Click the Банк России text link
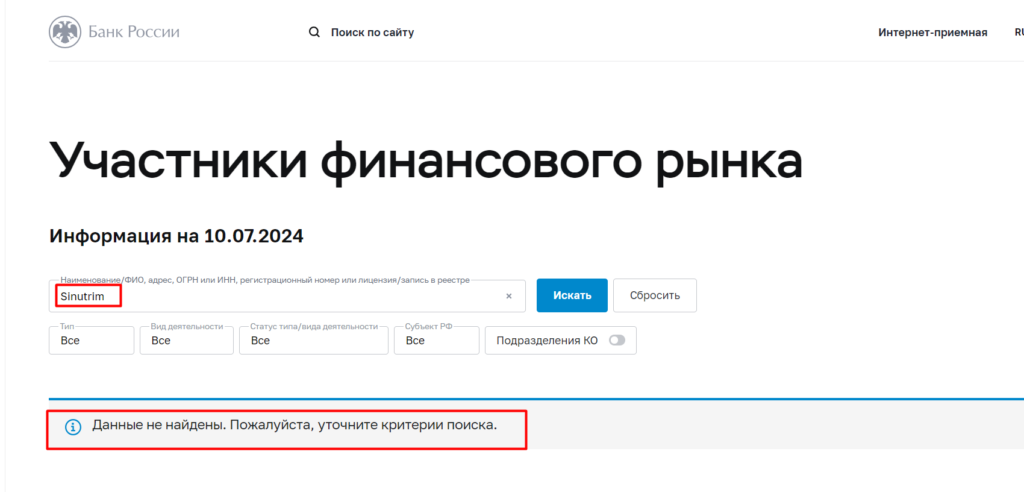The height and width of the screenshot is (492, 1024). (x=134, y=32)
